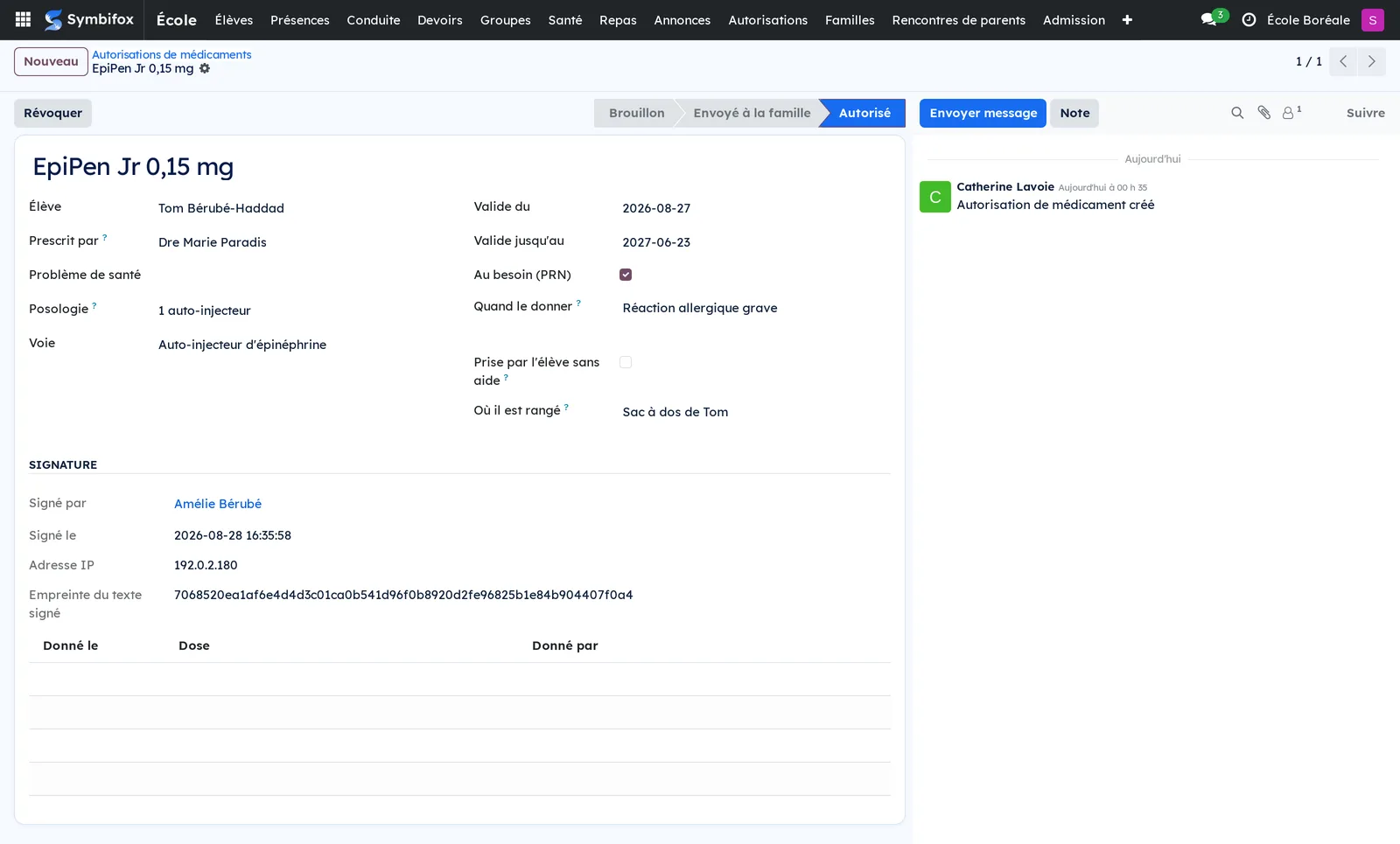Screen dimensions: 1400x844
Task: Open the Autorisations menu
Action: tap(767, 19)
